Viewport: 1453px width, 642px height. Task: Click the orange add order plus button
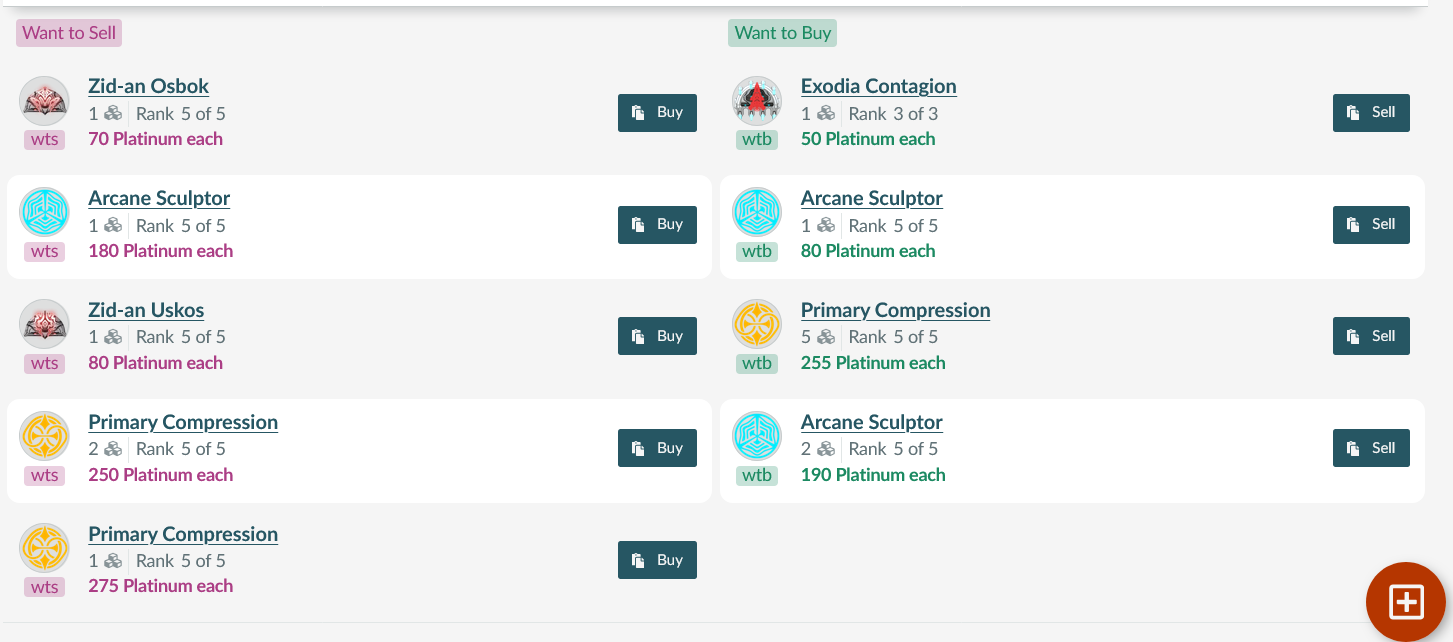click(1406, 602)
